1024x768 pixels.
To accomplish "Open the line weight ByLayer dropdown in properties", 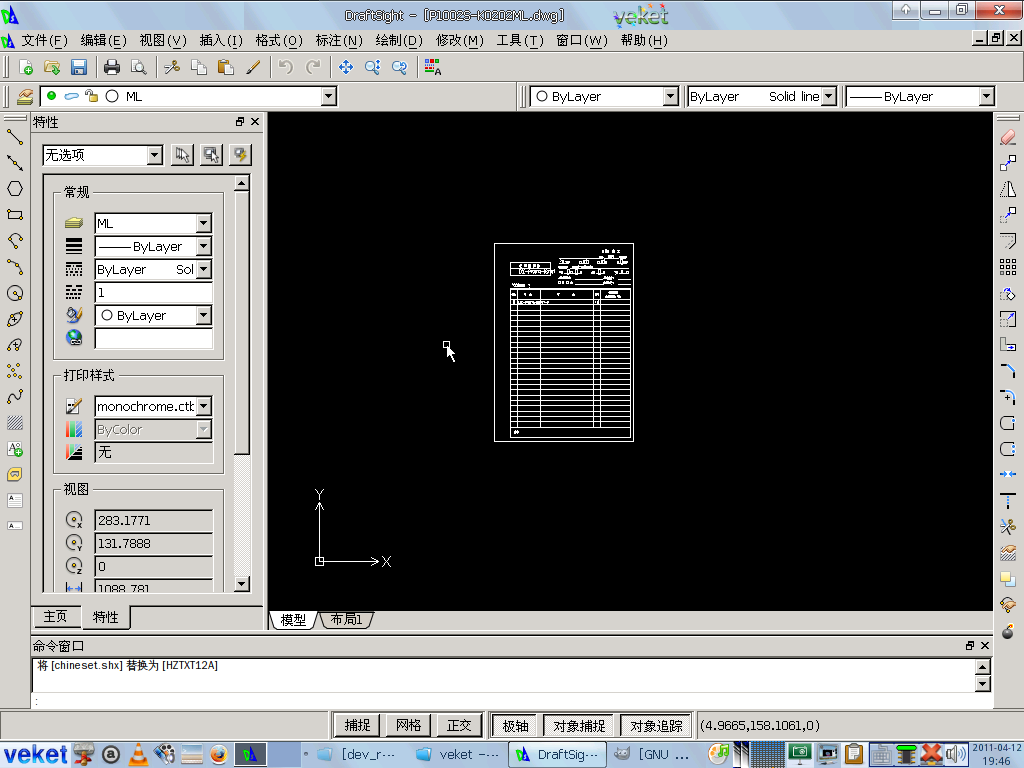I will click(x=204, y=246).
